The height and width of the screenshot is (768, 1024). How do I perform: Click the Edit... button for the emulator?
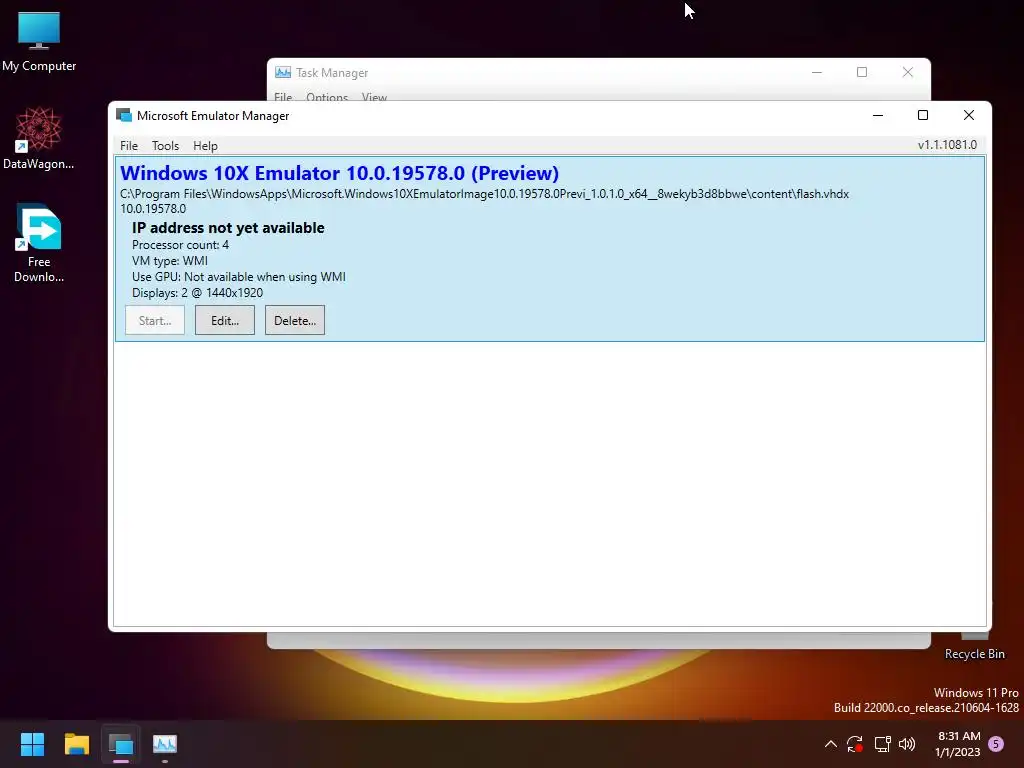225,321
